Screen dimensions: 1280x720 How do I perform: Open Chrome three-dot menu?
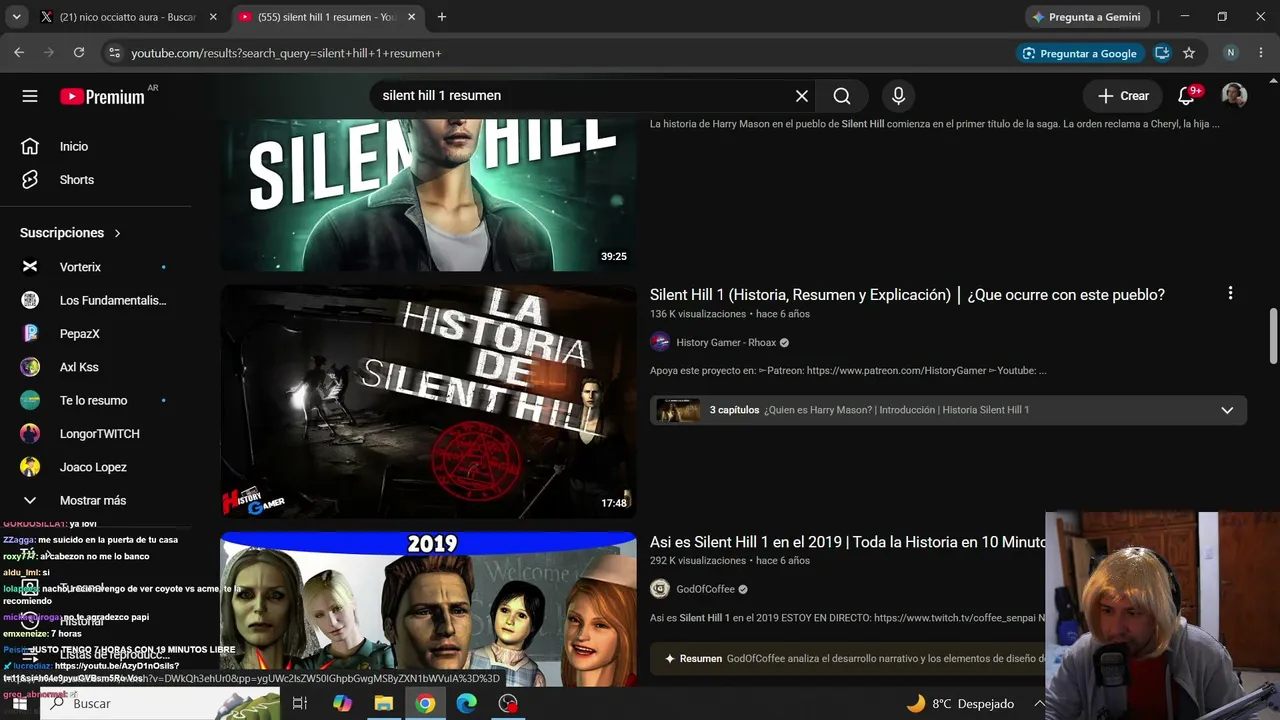[x=1261, y=53]
